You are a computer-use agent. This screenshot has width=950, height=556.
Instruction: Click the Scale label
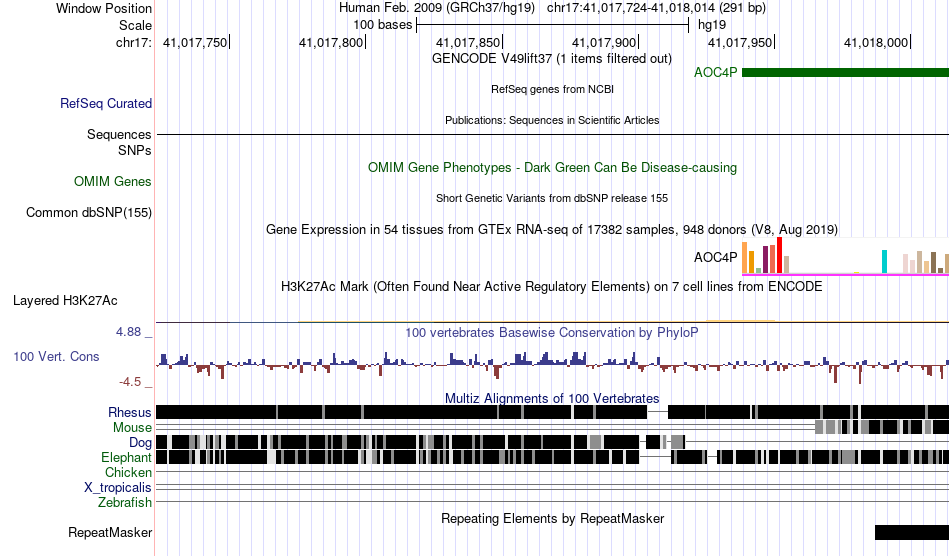click(135, 25)
